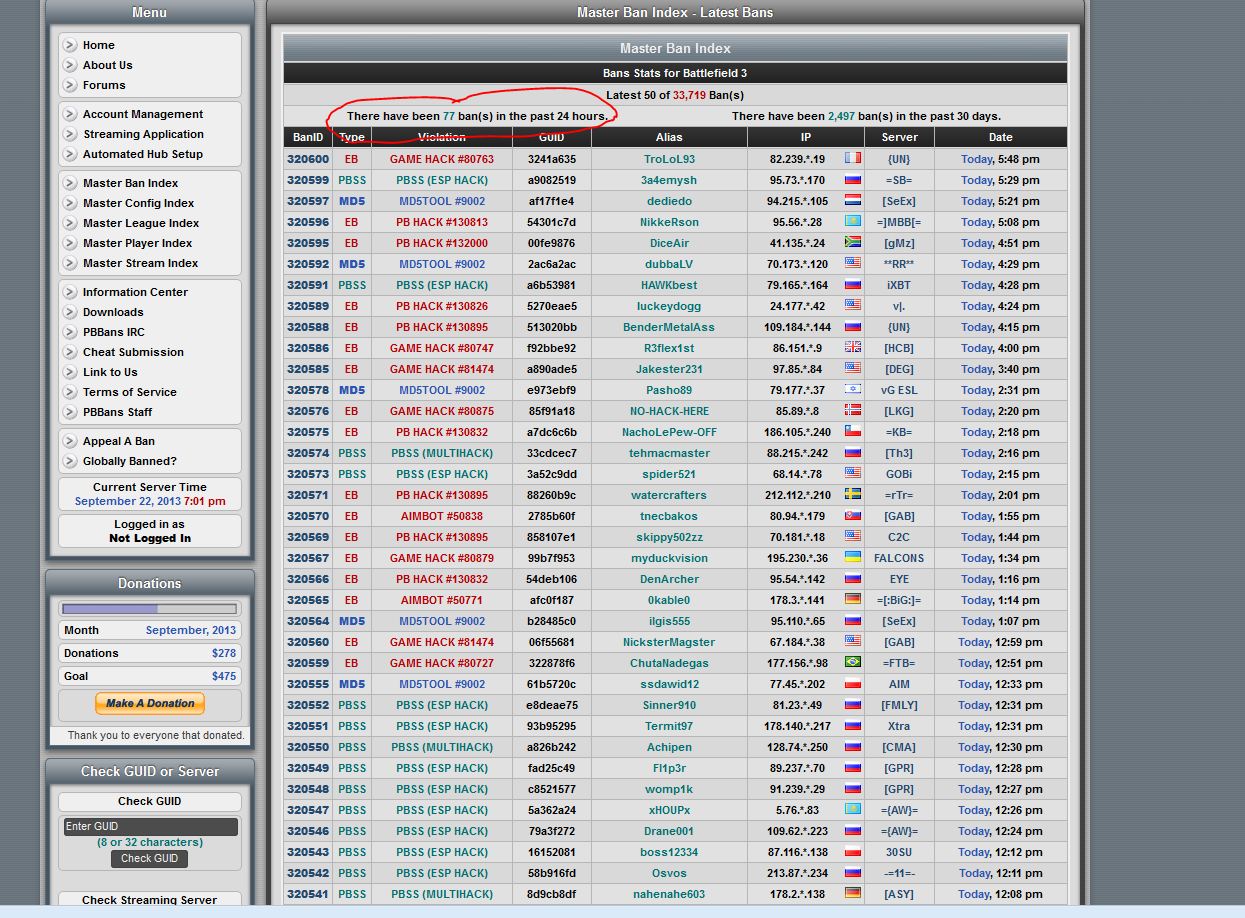Click the South African flag beside DiceAir
The image size is (1245, 918).
tap(852, 243)
